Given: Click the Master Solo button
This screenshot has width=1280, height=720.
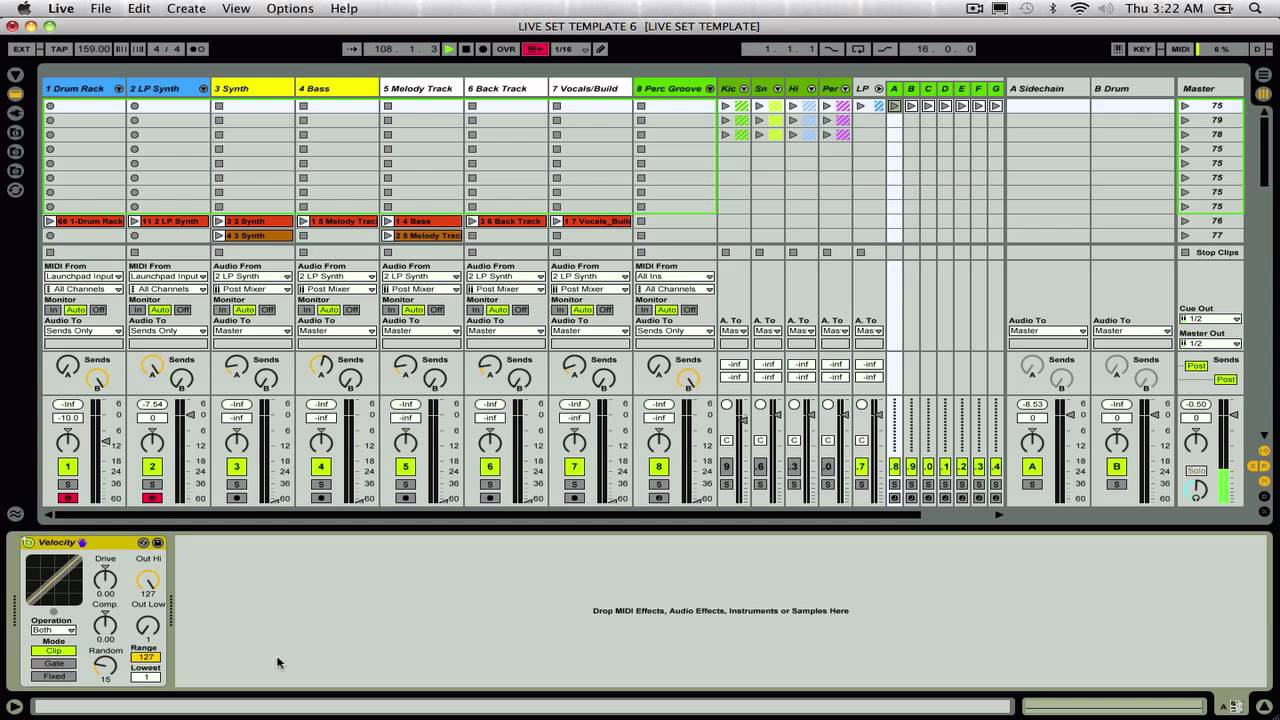Looking at the screenshot, I should click(1196, 470).
